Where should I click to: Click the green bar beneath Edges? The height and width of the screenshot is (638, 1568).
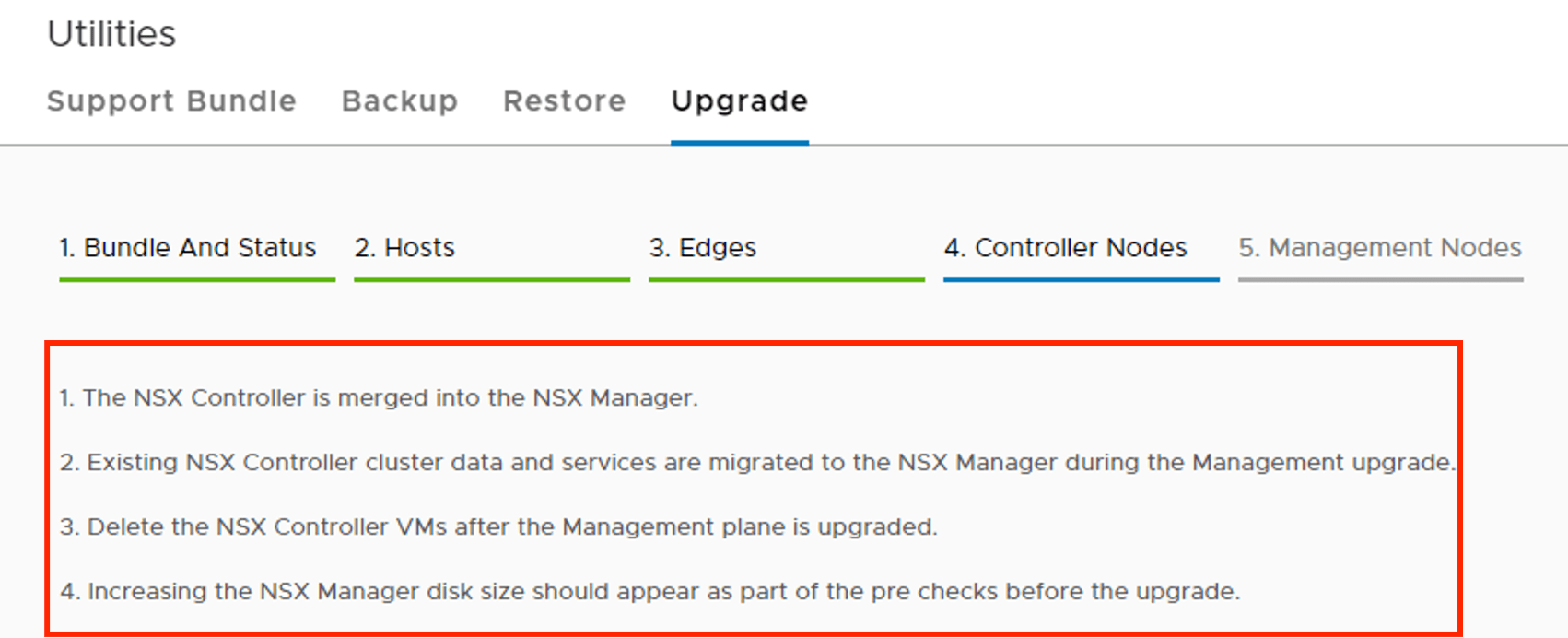pos(787,278)
